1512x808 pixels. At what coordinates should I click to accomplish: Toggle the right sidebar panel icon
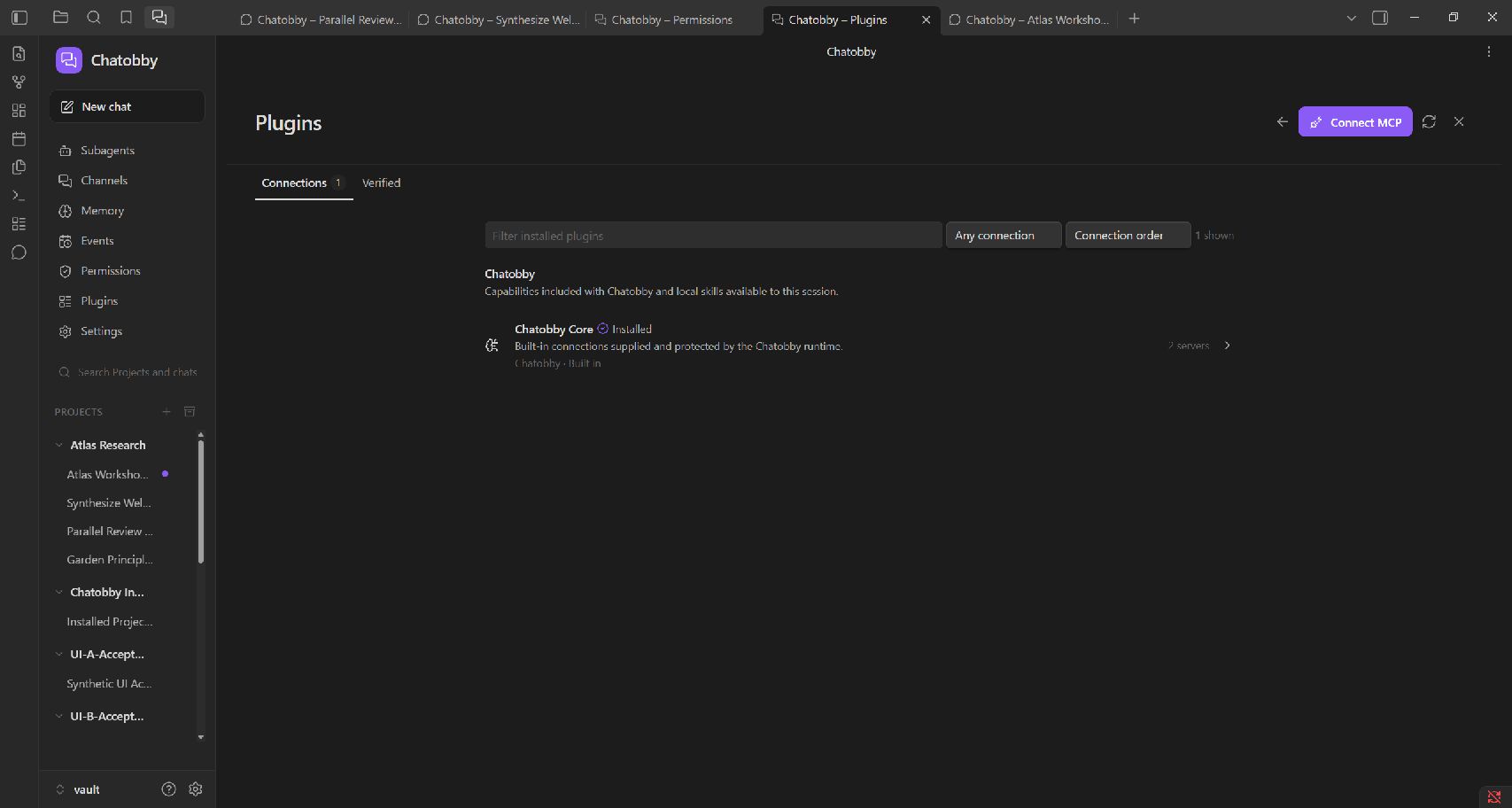click(1379, 18)
